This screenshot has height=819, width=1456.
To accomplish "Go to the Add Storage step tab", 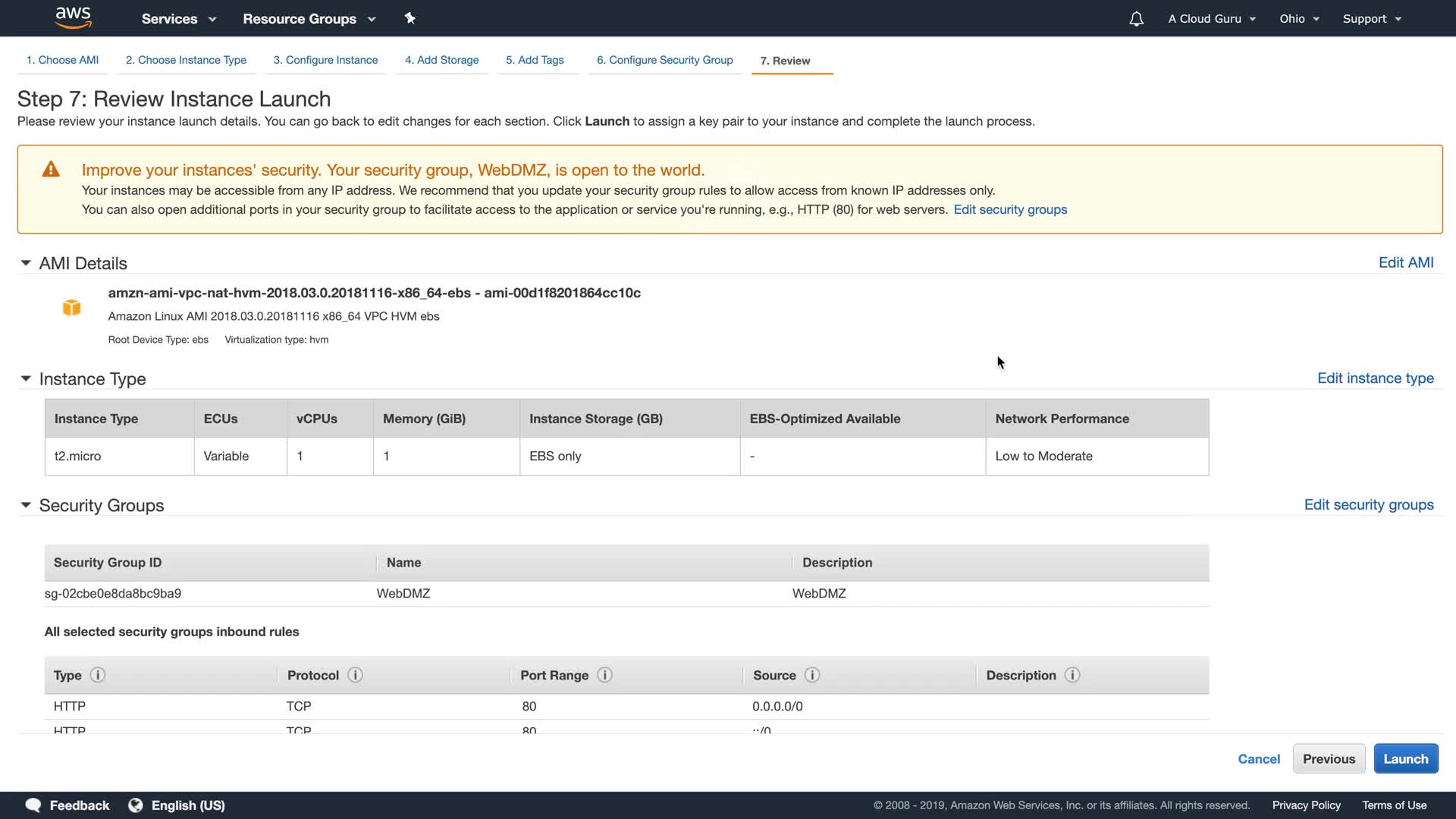I will pyautogui.click(x=441, y=60).
